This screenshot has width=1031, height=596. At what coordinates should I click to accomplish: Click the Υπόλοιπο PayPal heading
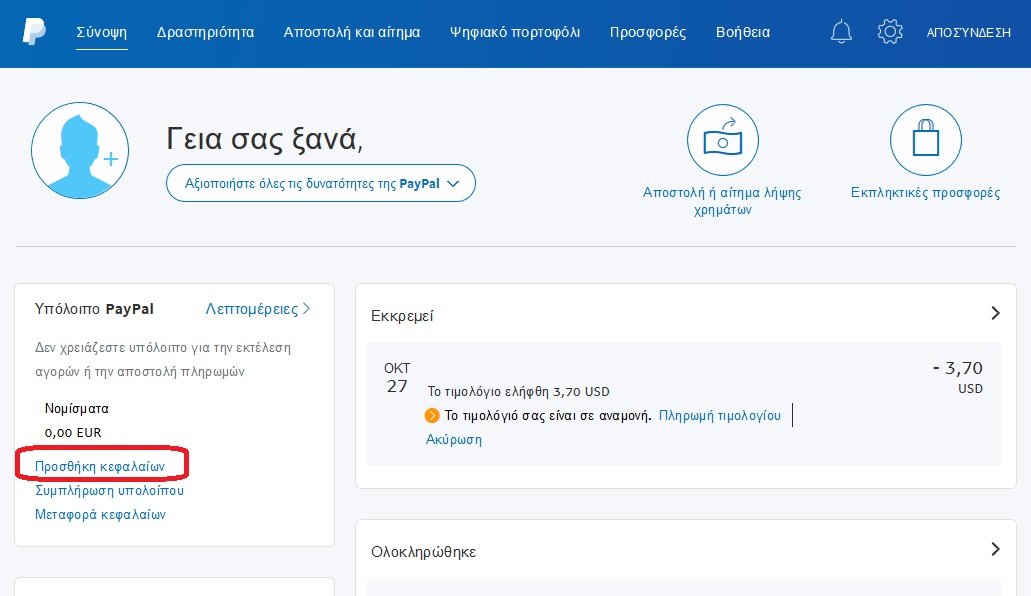[94, 309]
